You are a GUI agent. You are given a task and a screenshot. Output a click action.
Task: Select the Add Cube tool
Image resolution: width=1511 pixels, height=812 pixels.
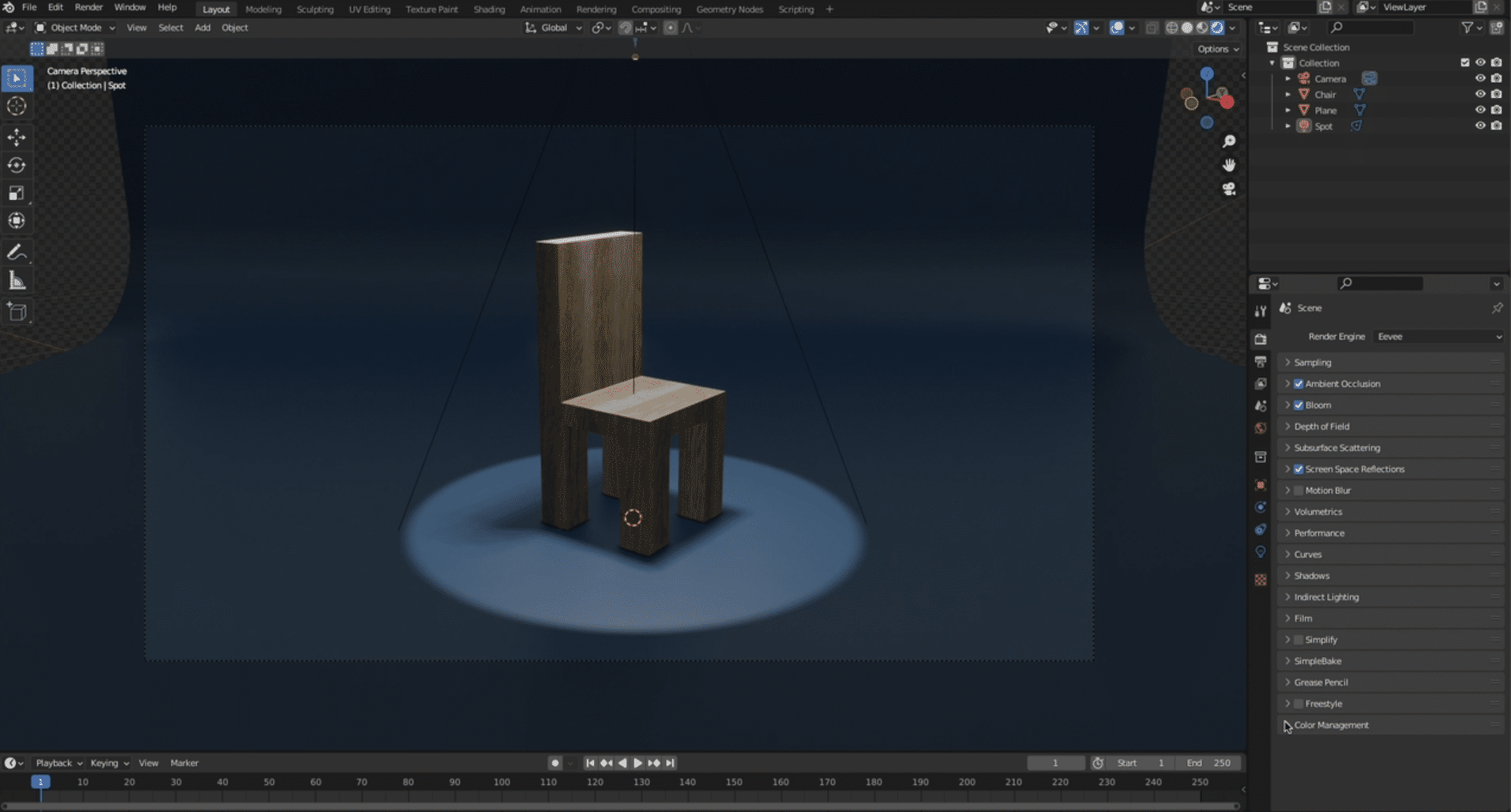click(x=17, y=312)
